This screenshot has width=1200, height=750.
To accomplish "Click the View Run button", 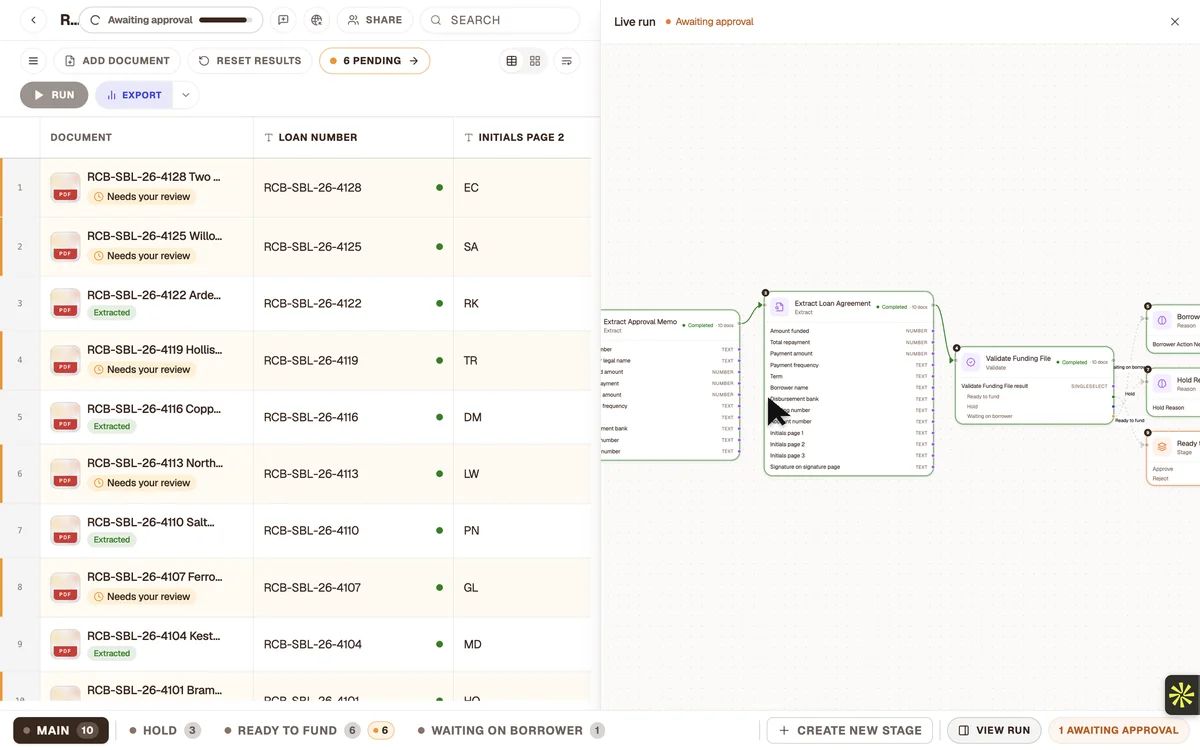I will pos(994,731).
